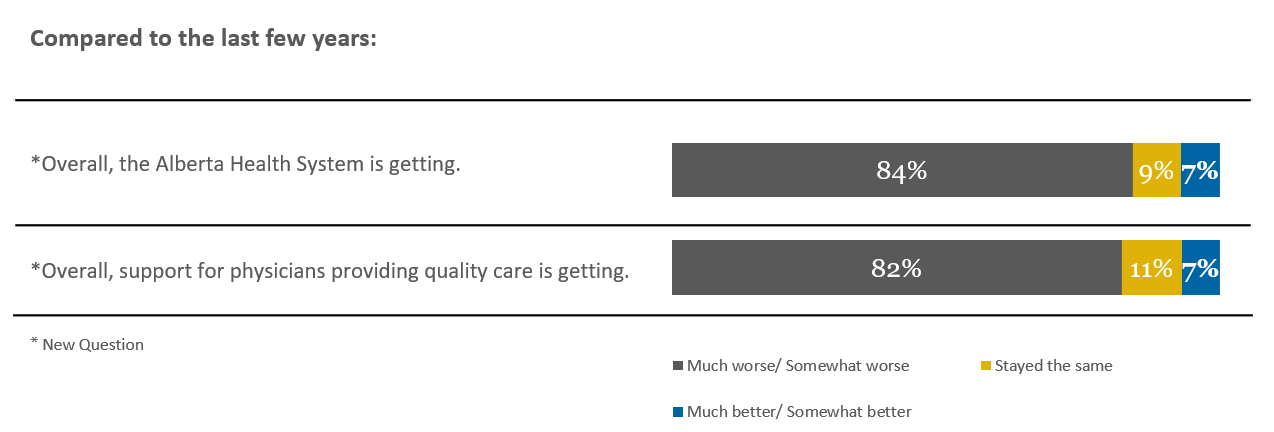Image resolution: width=1274 pixels, height=432 pixels.
Task: Click the support for physicians question text
Action: pos(330,271)
